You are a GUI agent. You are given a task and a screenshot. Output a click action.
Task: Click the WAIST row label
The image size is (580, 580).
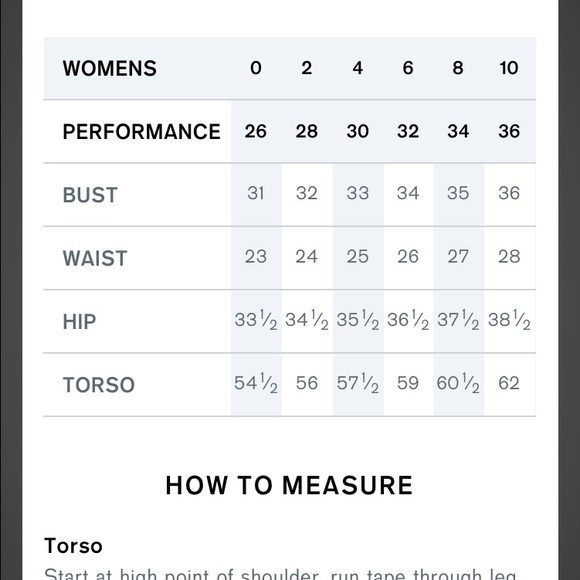point(95,258)
